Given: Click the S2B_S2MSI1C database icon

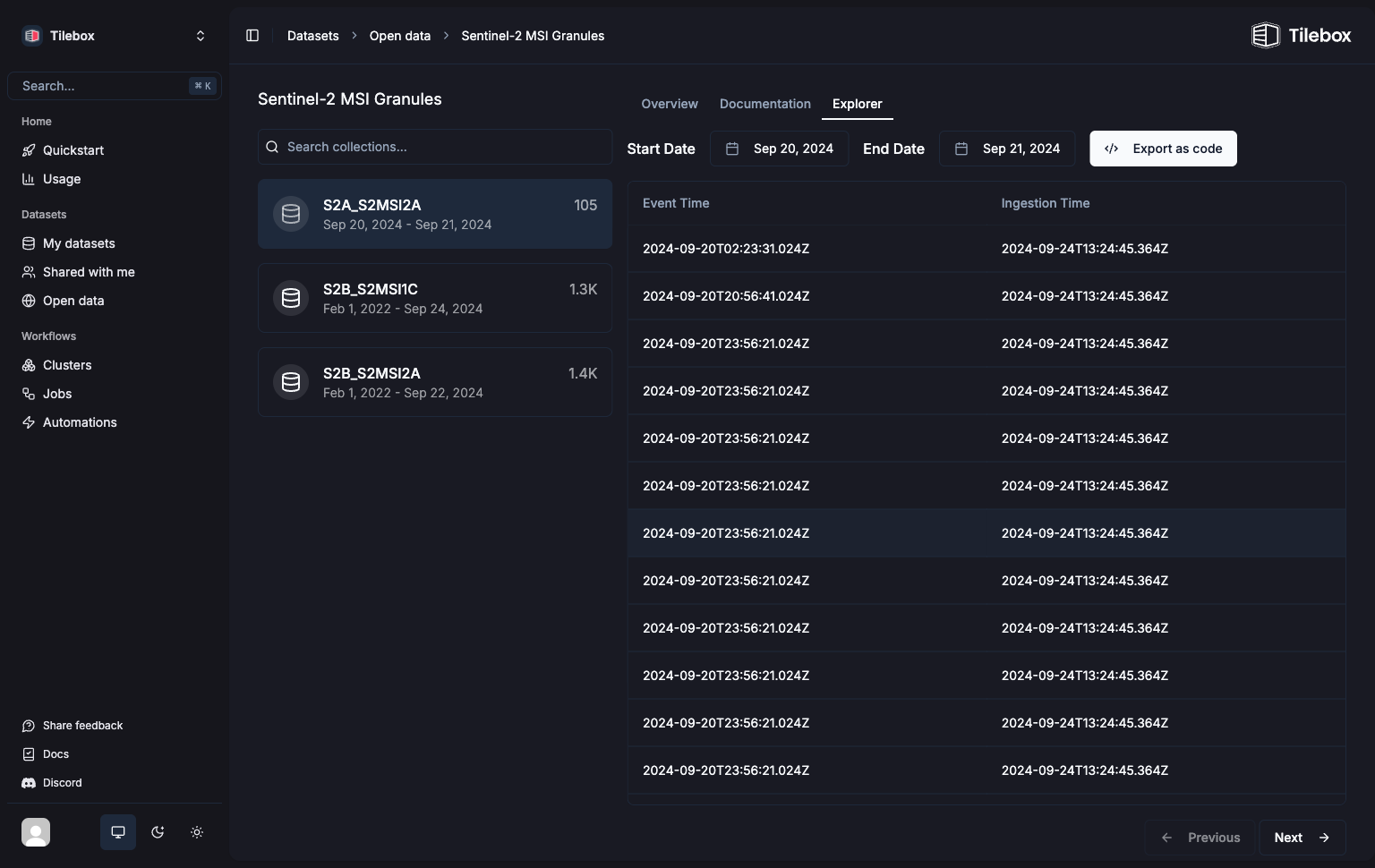Looking at the screenshot, I should (x=291, y=298).
